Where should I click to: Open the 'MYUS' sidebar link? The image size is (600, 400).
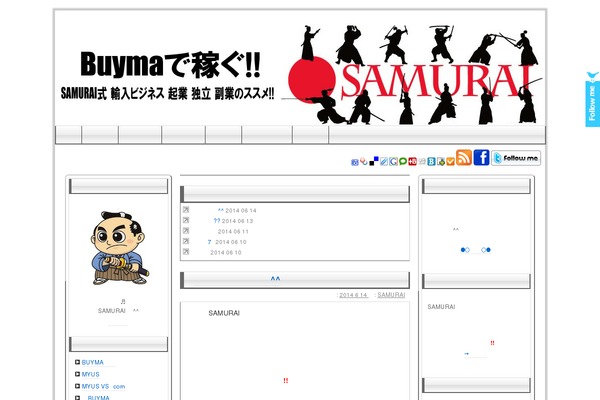[x=90, y=374]
